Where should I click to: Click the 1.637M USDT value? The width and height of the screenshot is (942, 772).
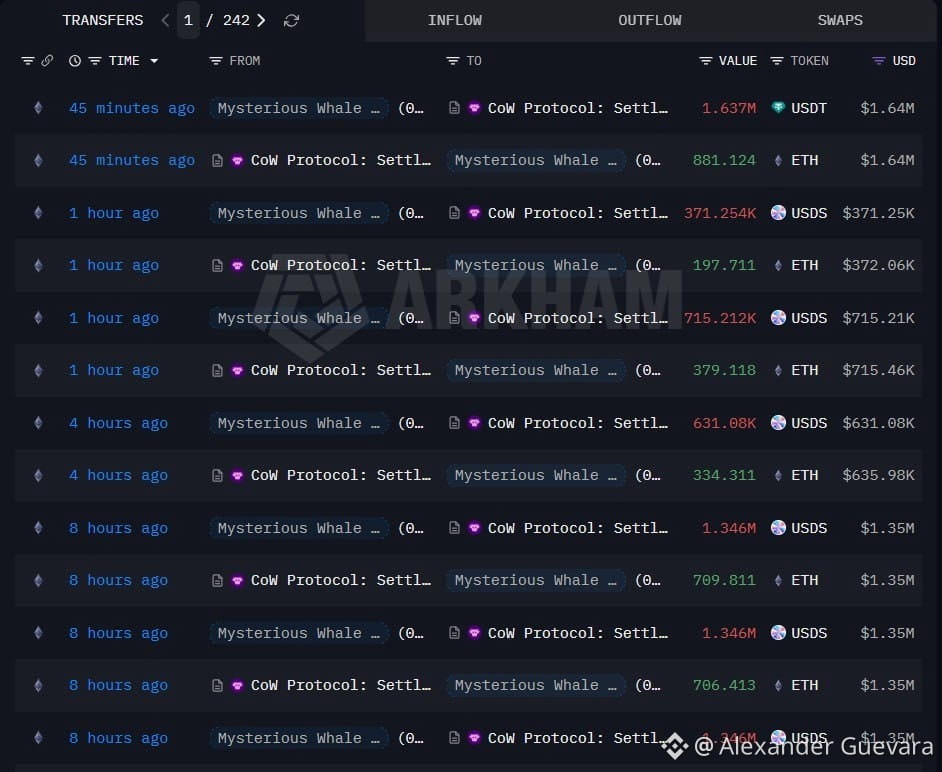[x=729, y=108]
